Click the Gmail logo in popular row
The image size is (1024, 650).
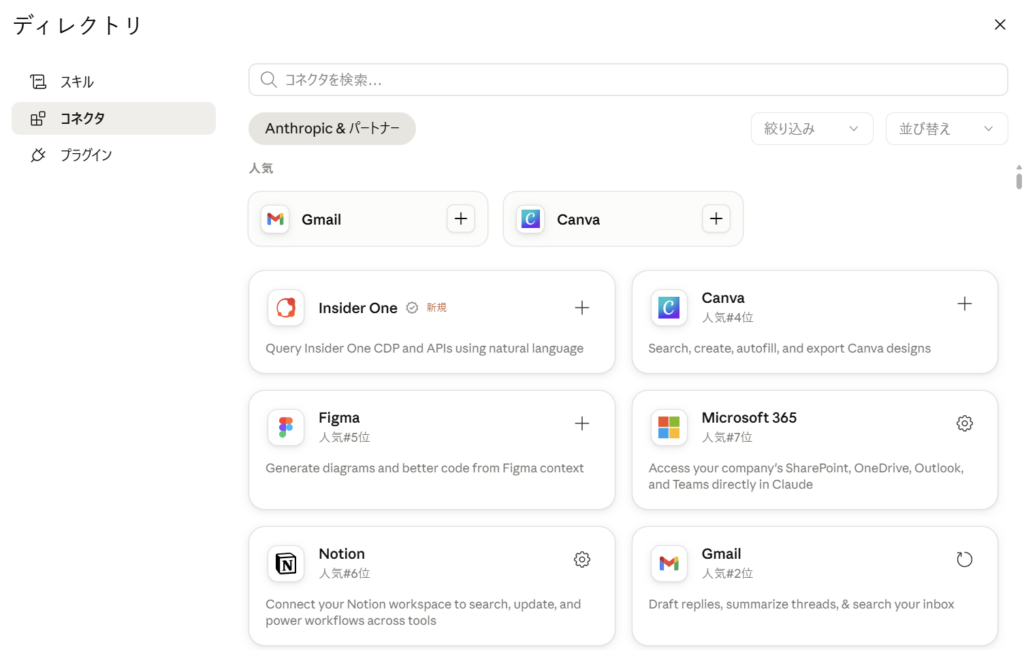(276, 219)
